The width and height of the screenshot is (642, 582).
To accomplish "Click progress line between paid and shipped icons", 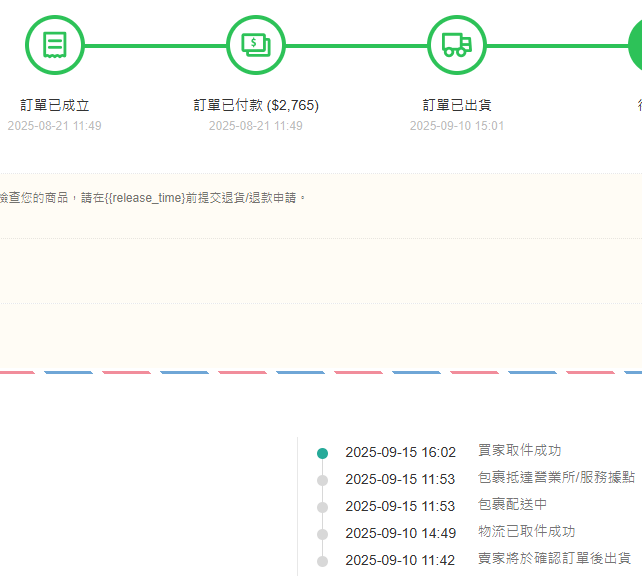I will [356, 45].
